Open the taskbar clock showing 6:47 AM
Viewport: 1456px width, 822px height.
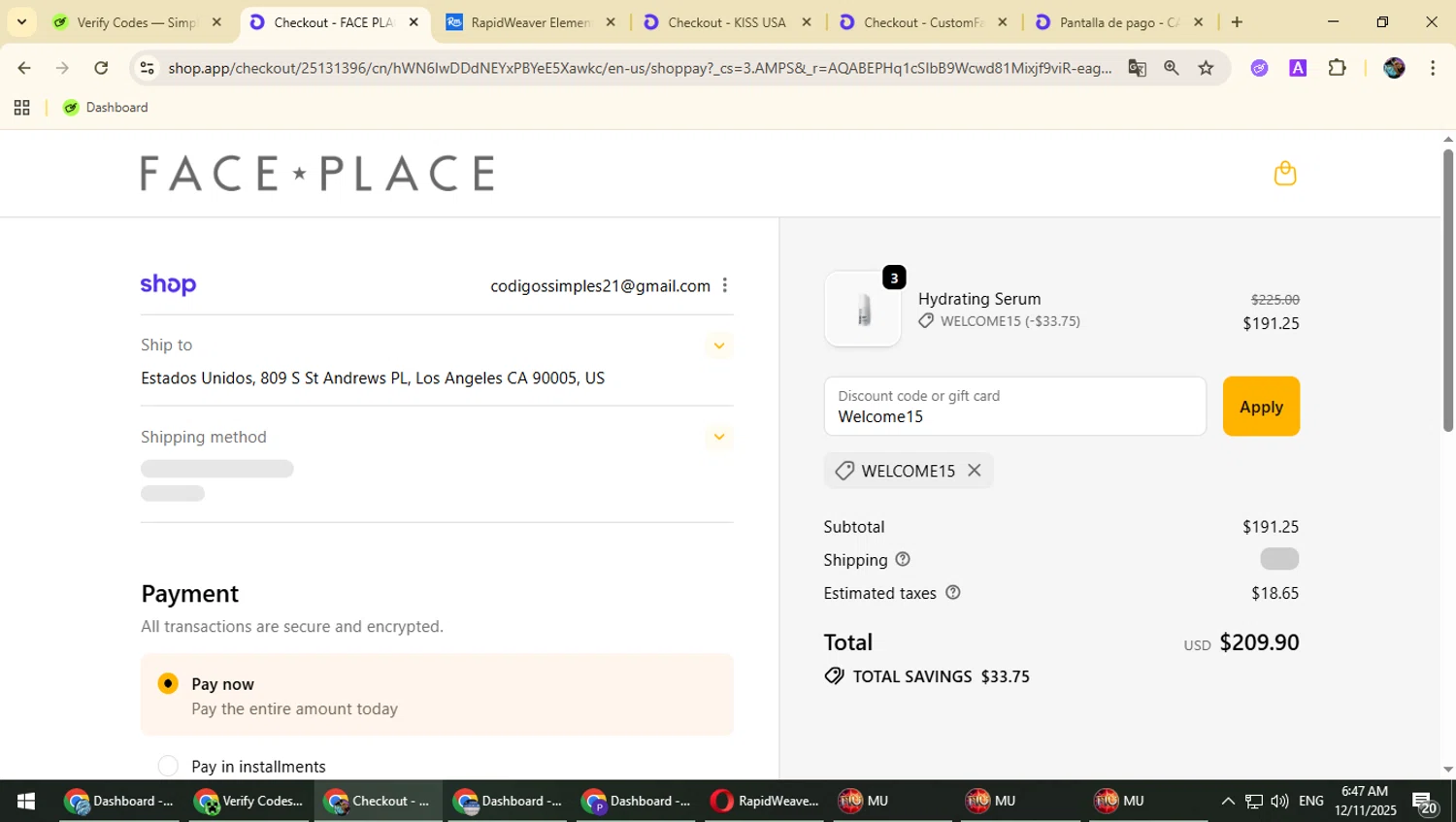click(x=1365, y=801)
